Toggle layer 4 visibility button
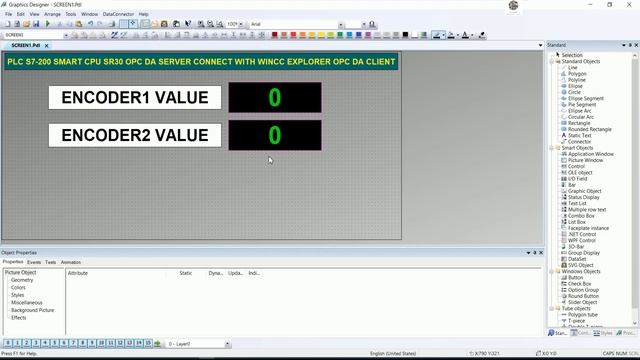Viewport: 640px width, 360px height. click(45, 344)
